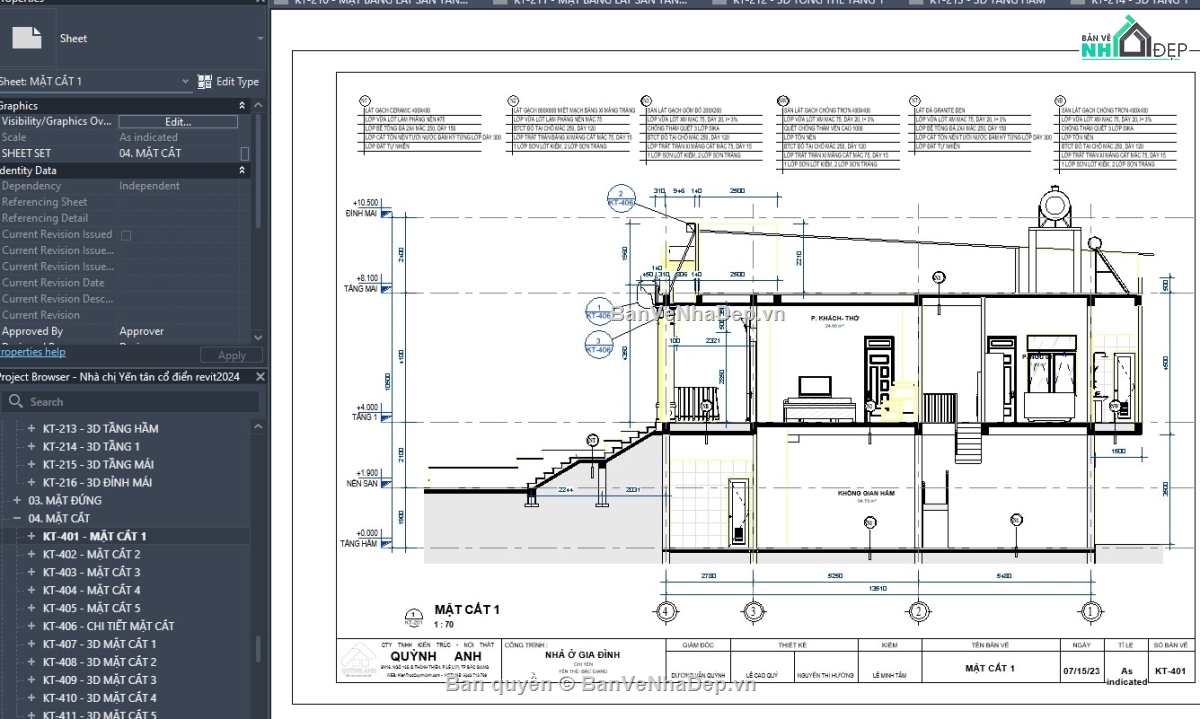Click the Edit... button for Visibility/Graphics Overrides
The image size is (1200, 719).
[178, 122]
